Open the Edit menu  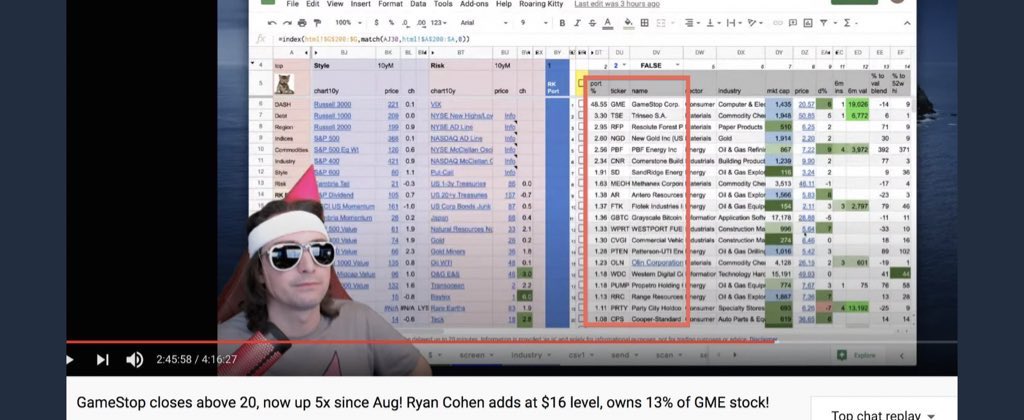click(x=313, y=4)
